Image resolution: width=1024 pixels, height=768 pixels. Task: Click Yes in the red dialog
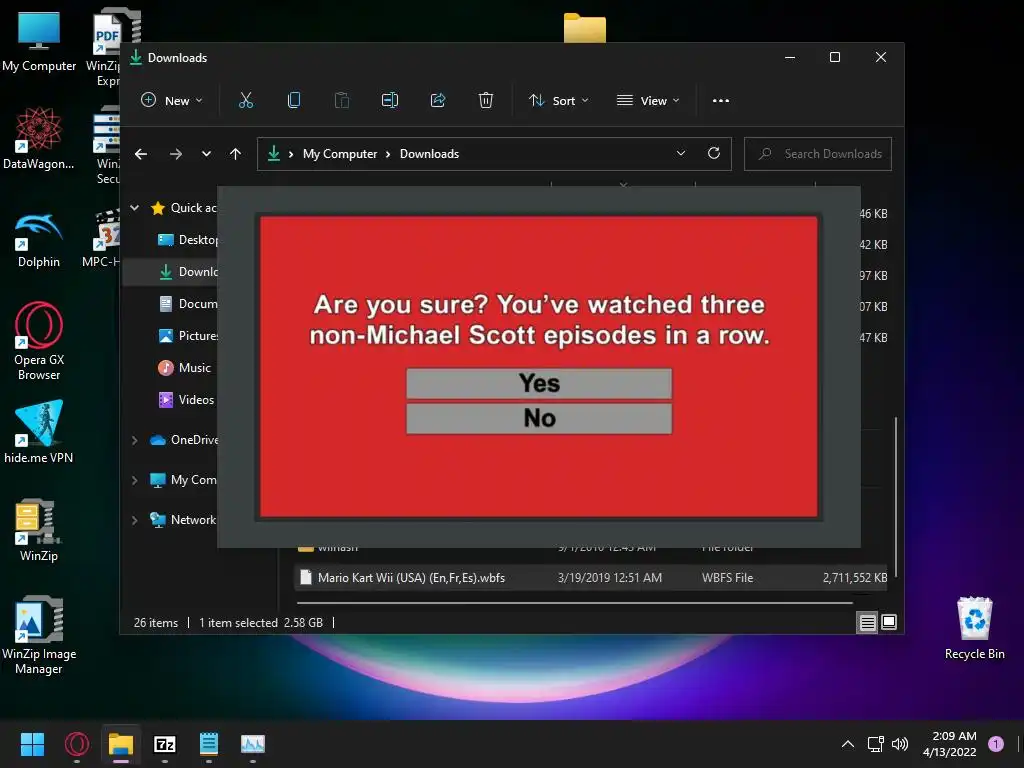click(x=539, y=383)
